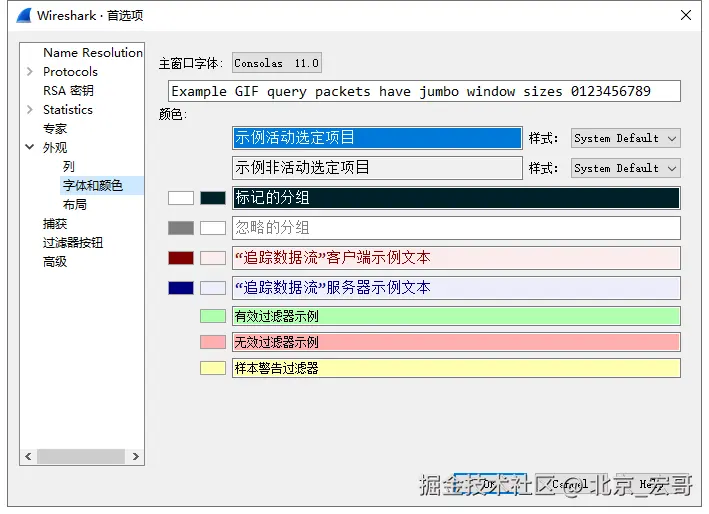
Task: Click the Consolas 11.0 font button
Action: (x=277, y=63)
